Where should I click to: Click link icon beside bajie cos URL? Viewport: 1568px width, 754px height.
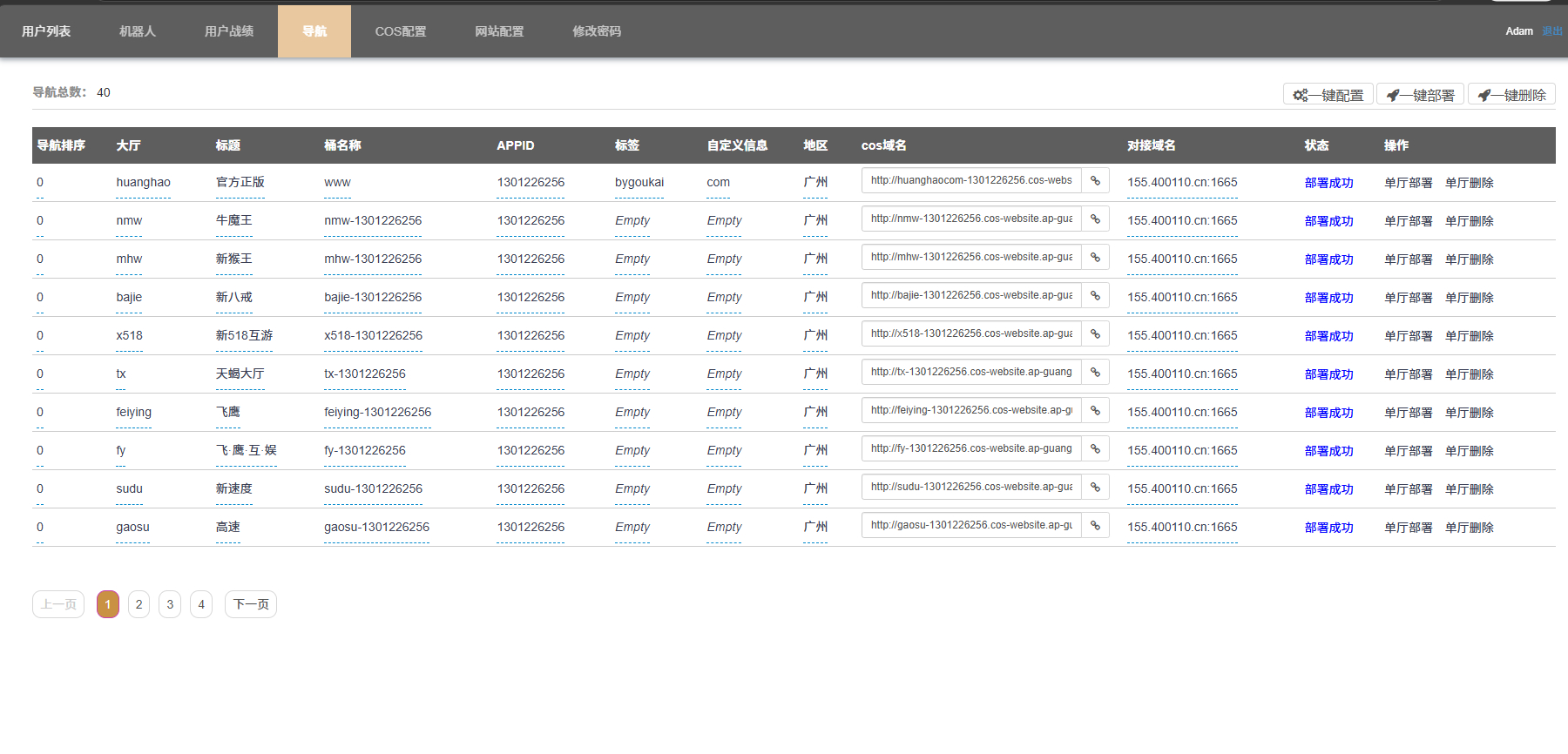coord(1095,296)
